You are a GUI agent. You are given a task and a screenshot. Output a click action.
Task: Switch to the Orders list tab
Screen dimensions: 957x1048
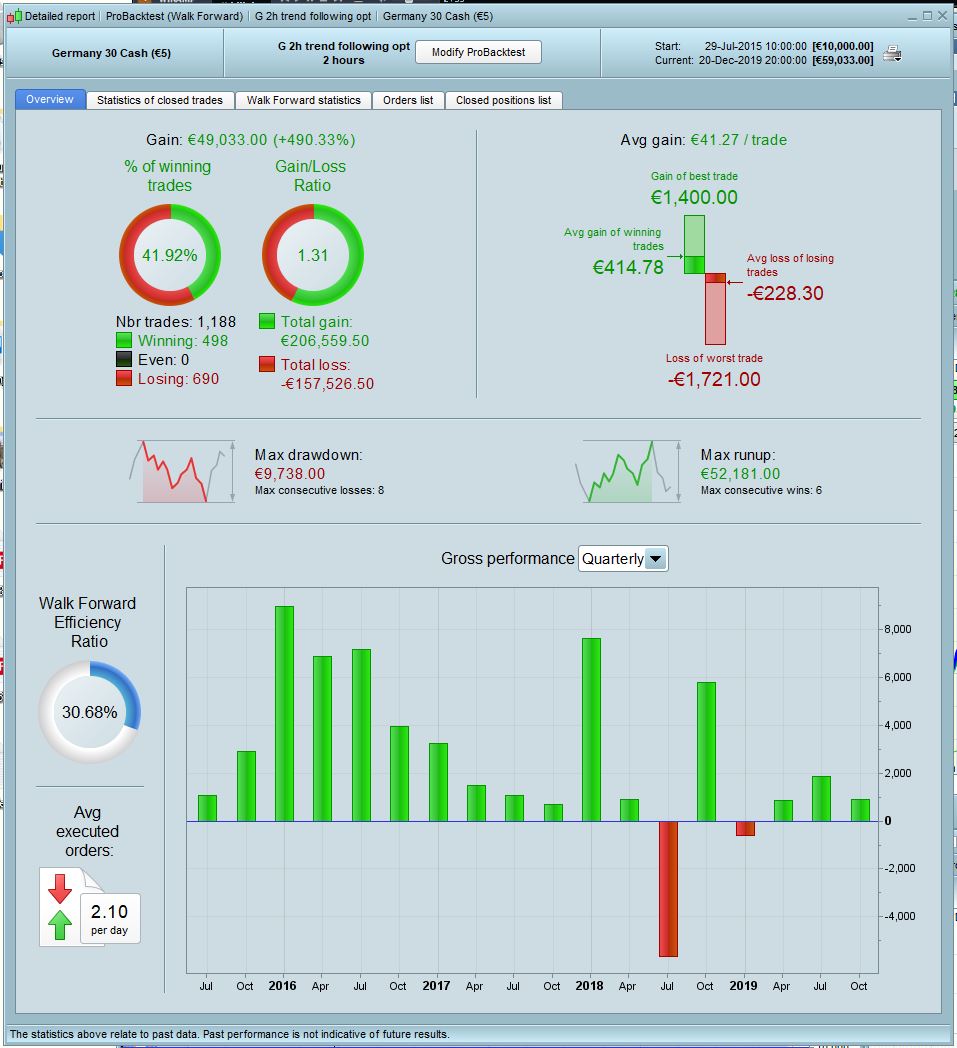click(x=408, y=100)
